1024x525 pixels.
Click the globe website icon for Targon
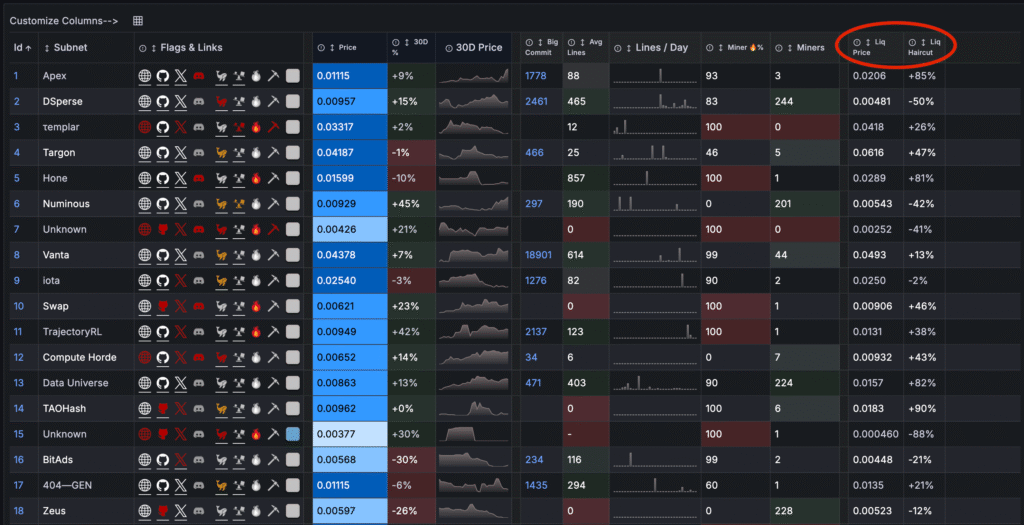coord(145,153)
